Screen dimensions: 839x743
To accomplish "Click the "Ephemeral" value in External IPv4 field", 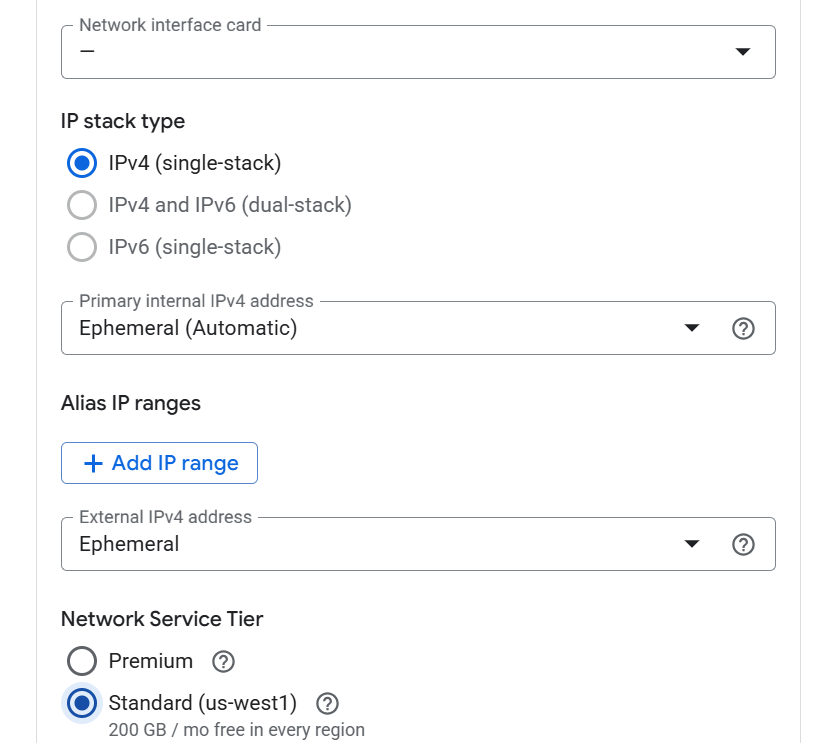I will coord(129,544).
